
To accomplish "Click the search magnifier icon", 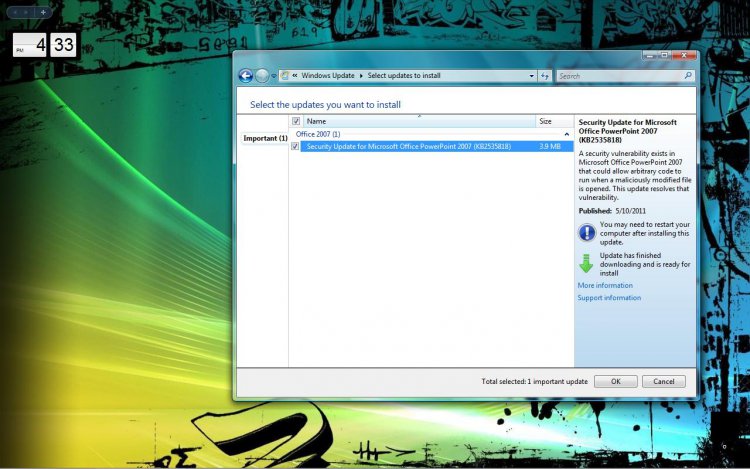I will 688,76.
